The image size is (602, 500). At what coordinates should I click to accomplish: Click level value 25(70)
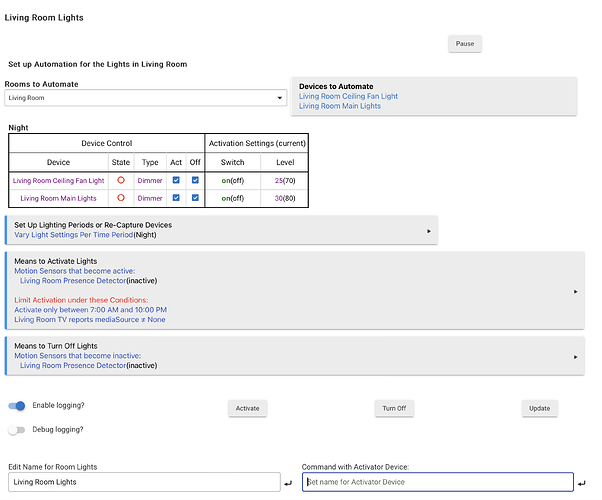tap(285, 180)
